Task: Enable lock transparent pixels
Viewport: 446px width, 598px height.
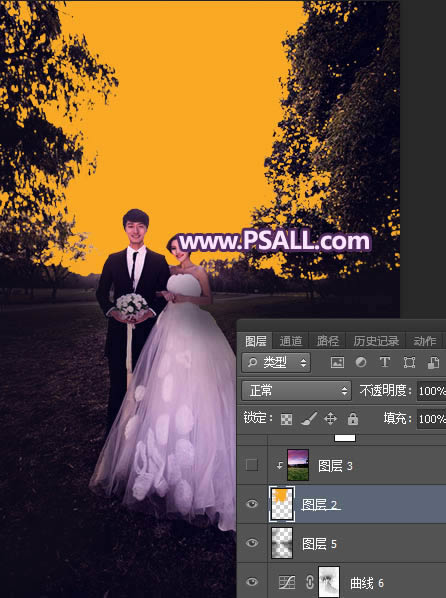Action: coord(286,419)
